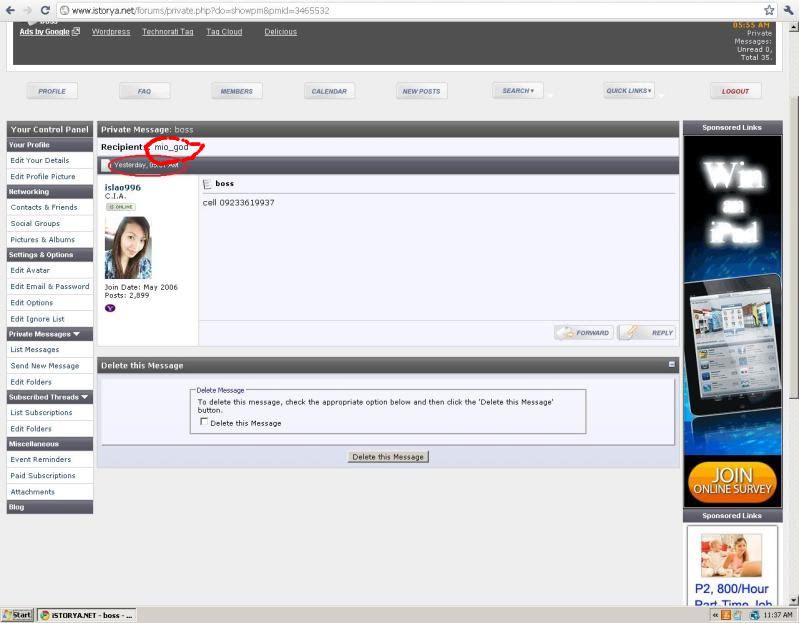Click the message icon beside the boss title
The width and height of the screenshot is (799, 623).
tap(207, 184)
